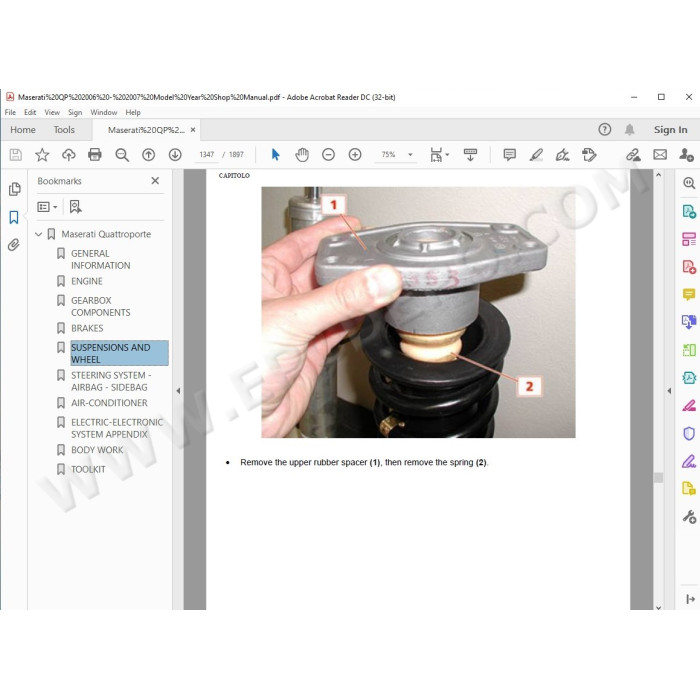Open the Help menu
Screen dimensions: 700x700
133,112
